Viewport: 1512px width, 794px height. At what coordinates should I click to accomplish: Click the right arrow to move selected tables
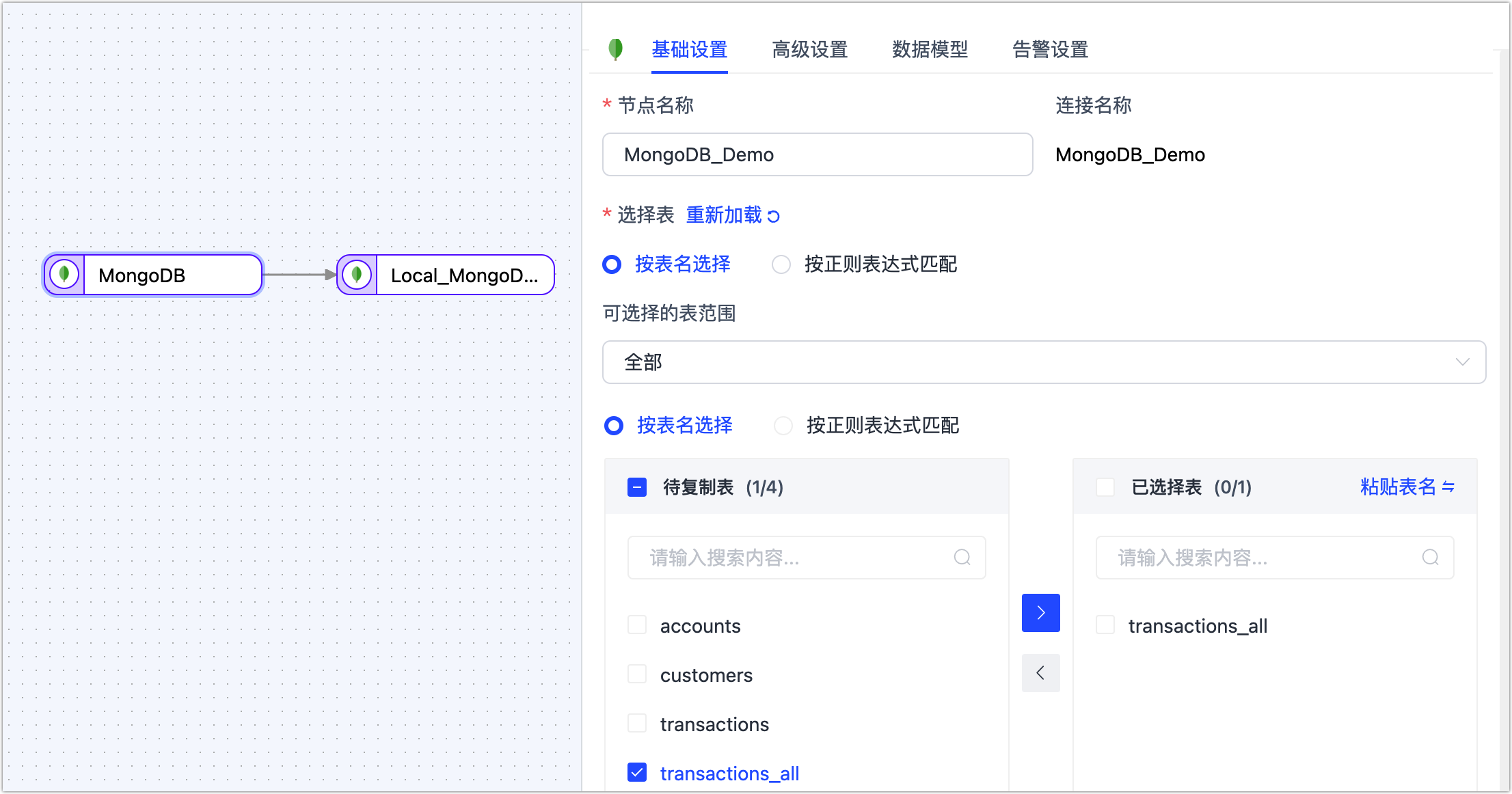(x=1040, y=613)
